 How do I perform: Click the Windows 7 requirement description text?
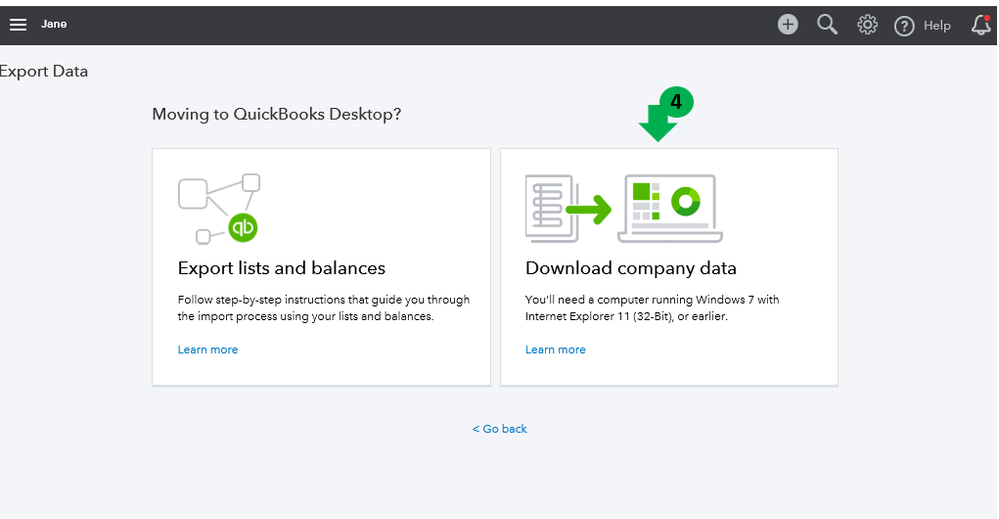(x=652, y=308)
